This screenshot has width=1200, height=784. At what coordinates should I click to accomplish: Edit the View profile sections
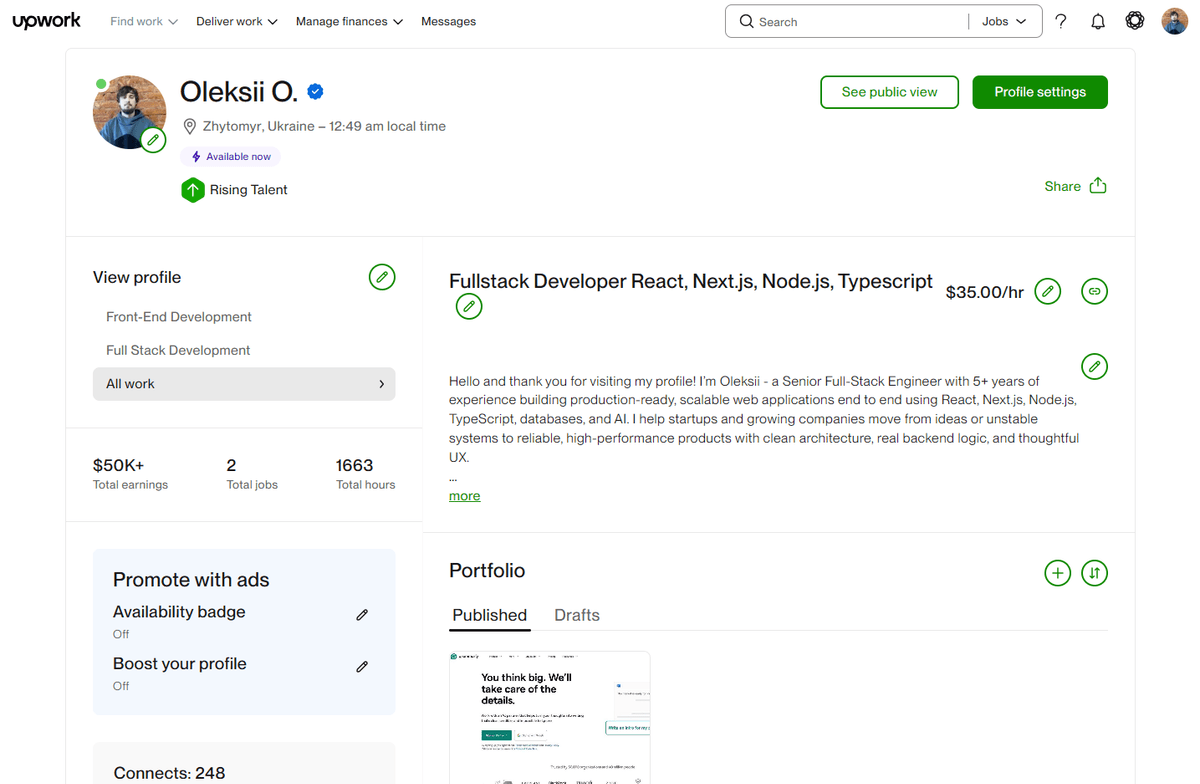pyautogui.click(x=381, y=277)
